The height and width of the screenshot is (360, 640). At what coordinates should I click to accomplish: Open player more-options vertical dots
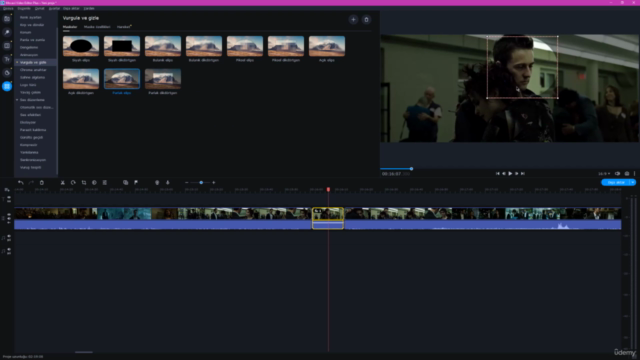tap(635, 173)
